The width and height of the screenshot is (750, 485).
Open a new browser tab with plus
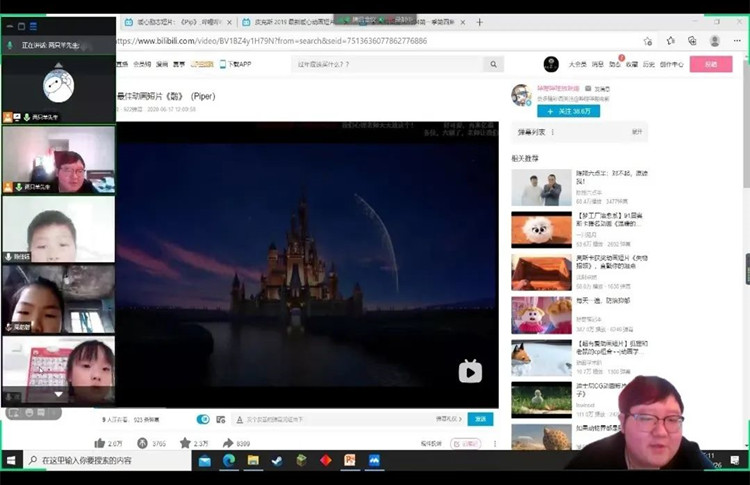pyautogui.click(x=479, y=22)
